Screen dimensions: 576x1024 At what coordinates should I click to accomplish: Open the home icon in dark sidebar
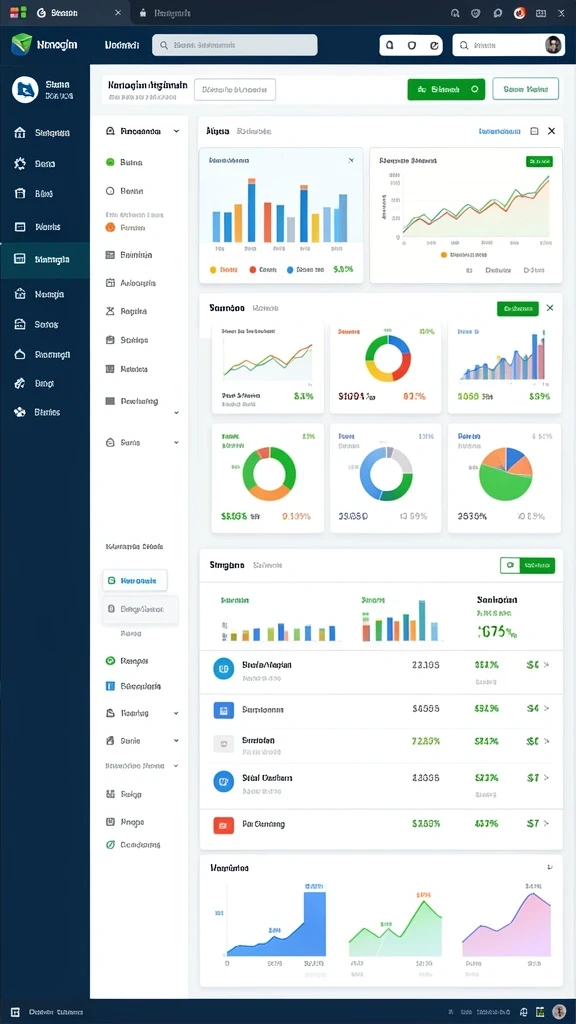(x=20, y=133)
